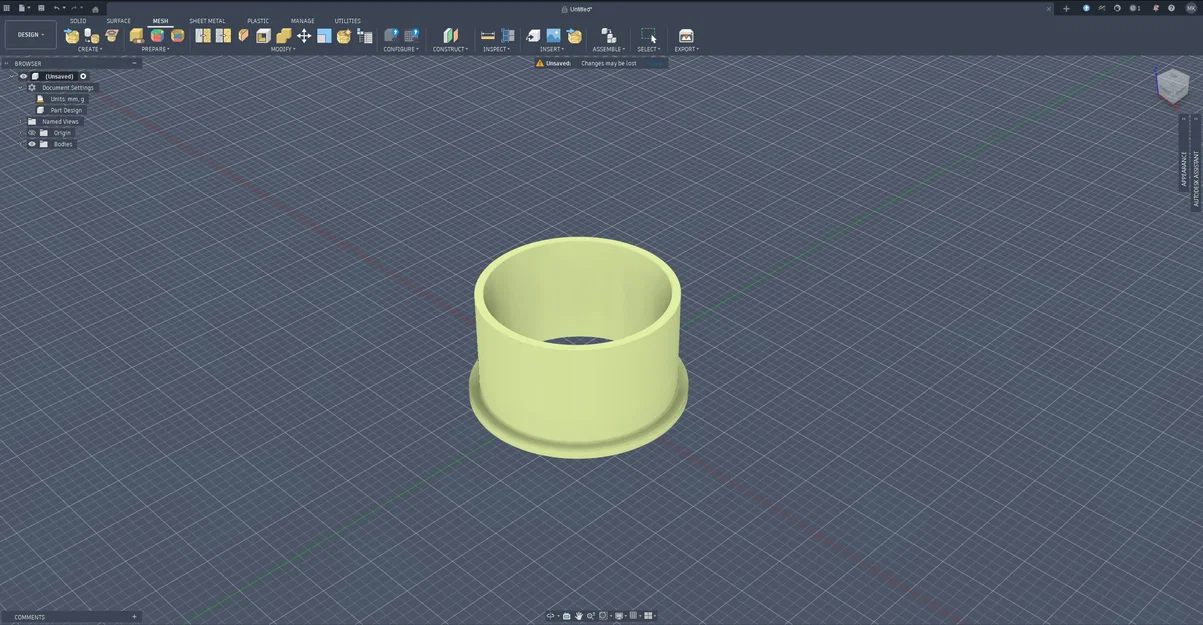Image resolution: width=1203 pixels, height=625 pixels.
Task: Click the Insert Derive icon
Action: (533, 36)
